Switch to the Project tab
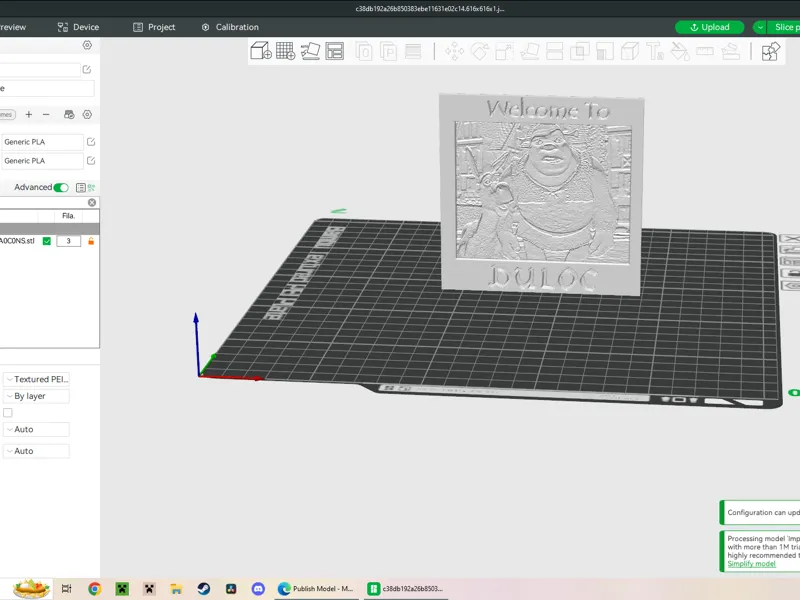Viewport: 800px width, 600px height. pos(154,27)
